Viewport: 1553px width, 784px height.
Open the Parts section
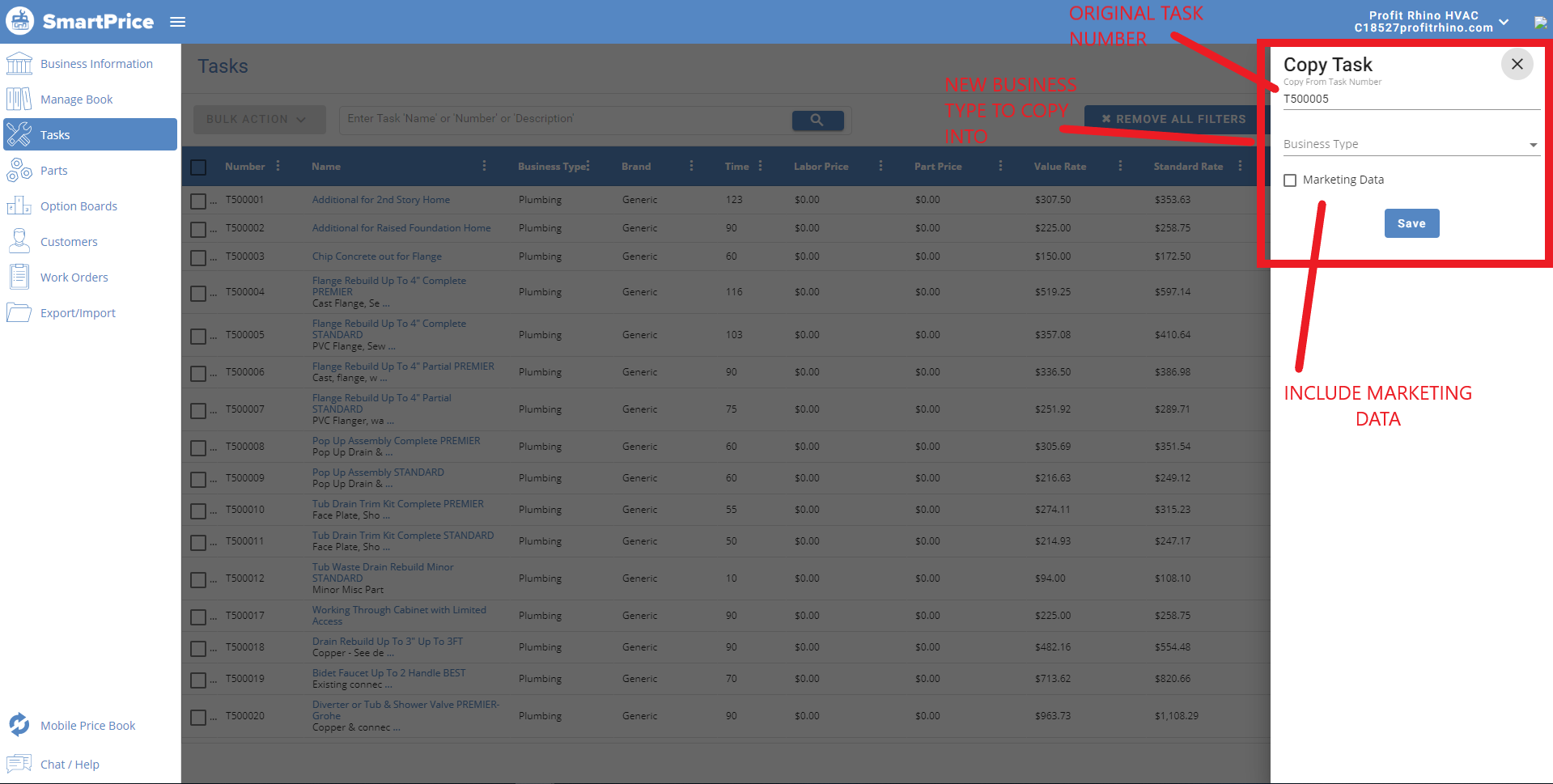tap(19, 170)
